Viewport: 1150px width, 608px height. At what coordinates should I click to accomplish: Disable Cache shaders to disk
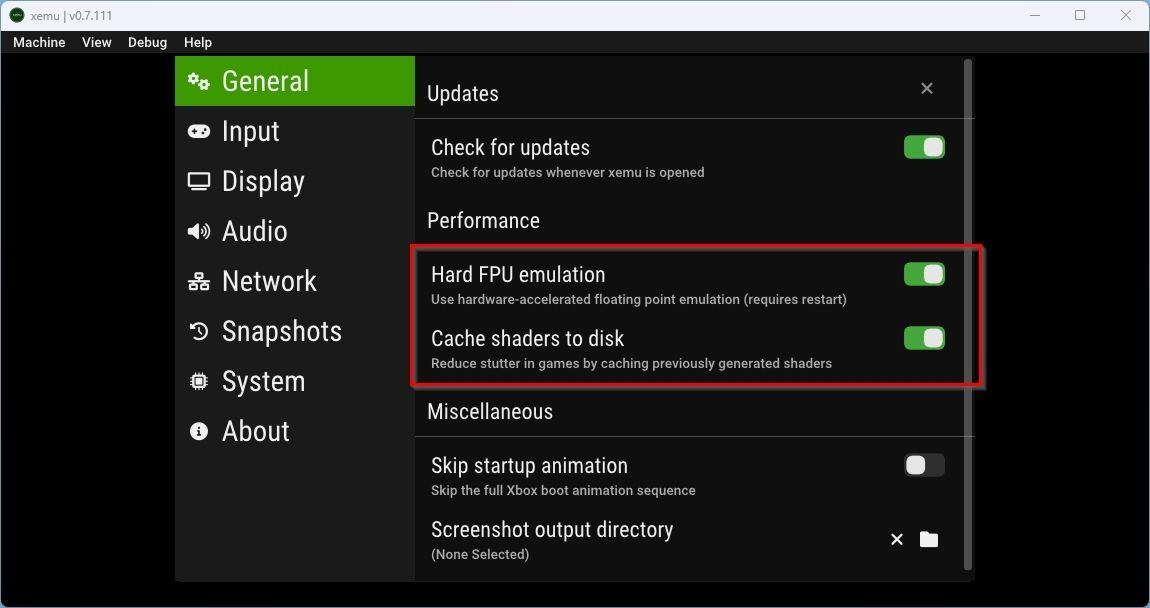923,338
